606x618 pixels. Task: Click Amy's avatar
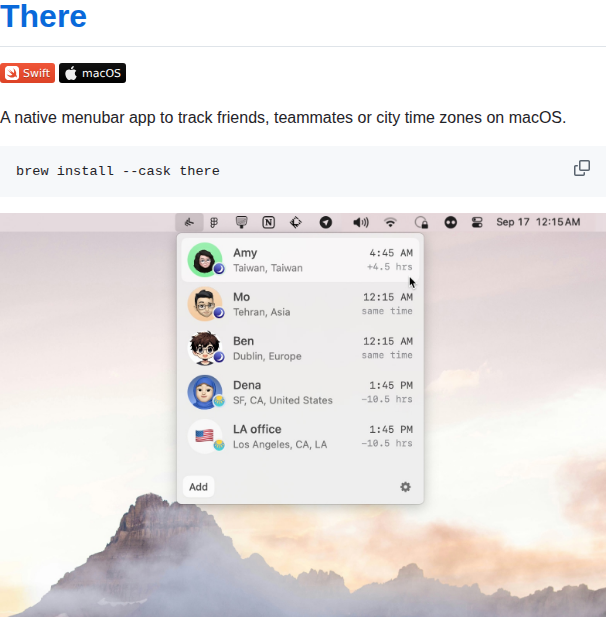tap(204, 260)
